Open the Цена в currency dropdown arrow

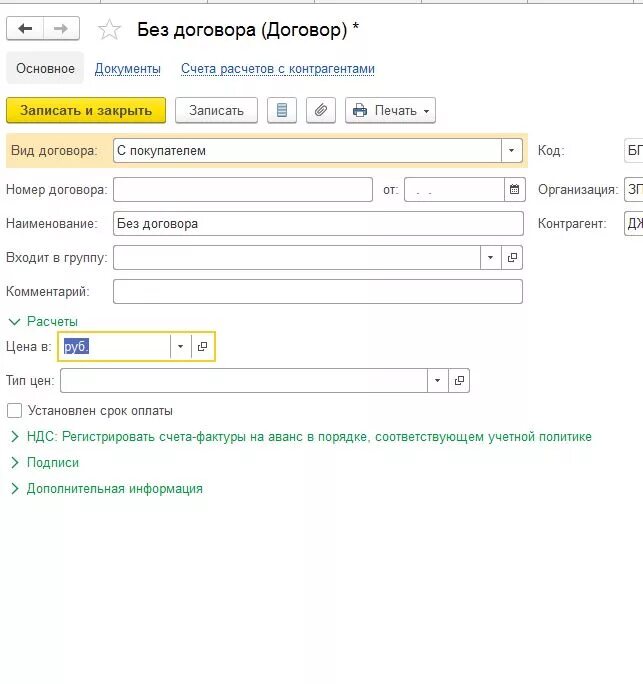point(181,346)
